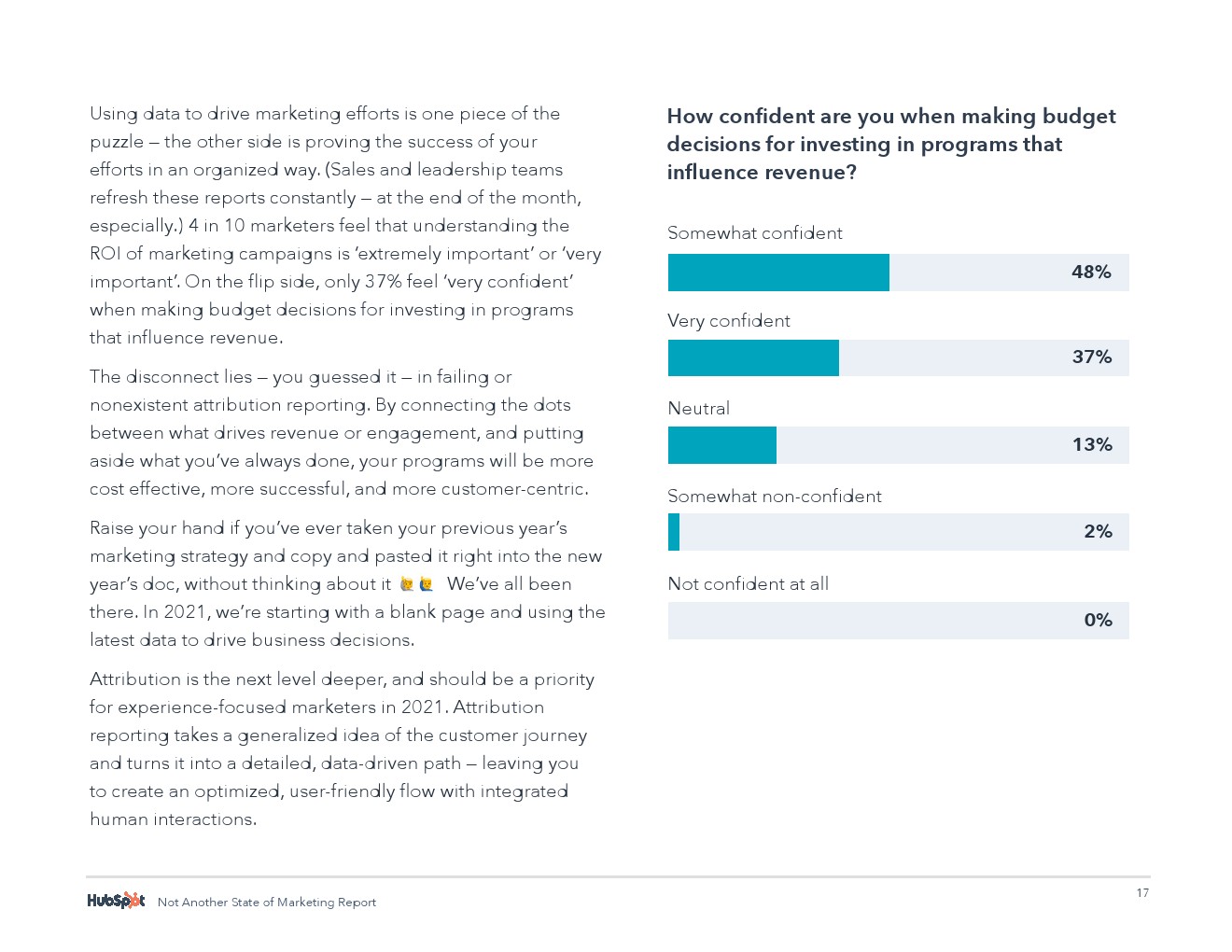Click the 'Neutral' label
The image size is (1232, 952).
pos(699,409)
